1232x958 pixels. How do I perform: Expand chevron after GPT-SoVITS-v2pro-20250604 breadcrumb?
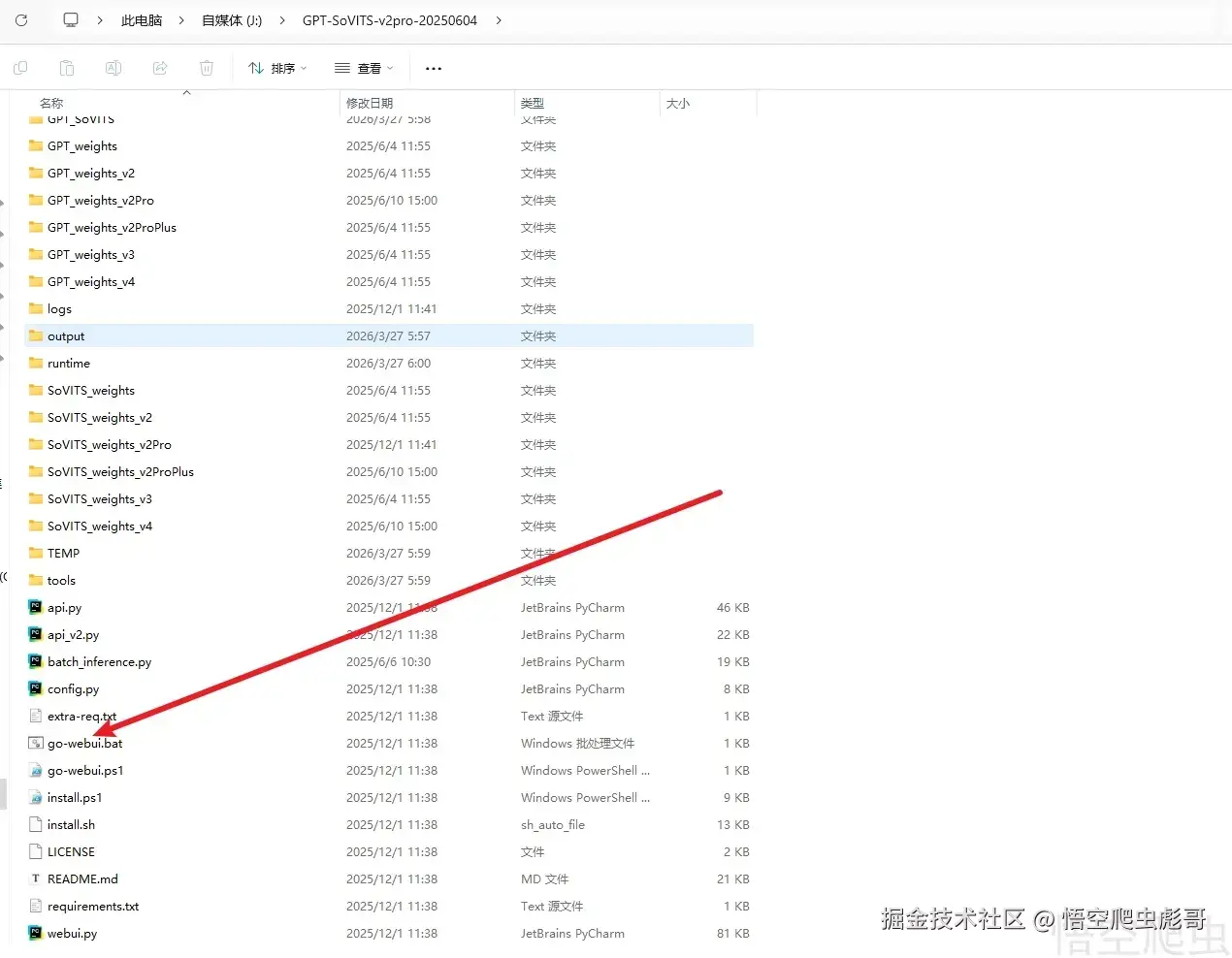(x=499, y=20)
